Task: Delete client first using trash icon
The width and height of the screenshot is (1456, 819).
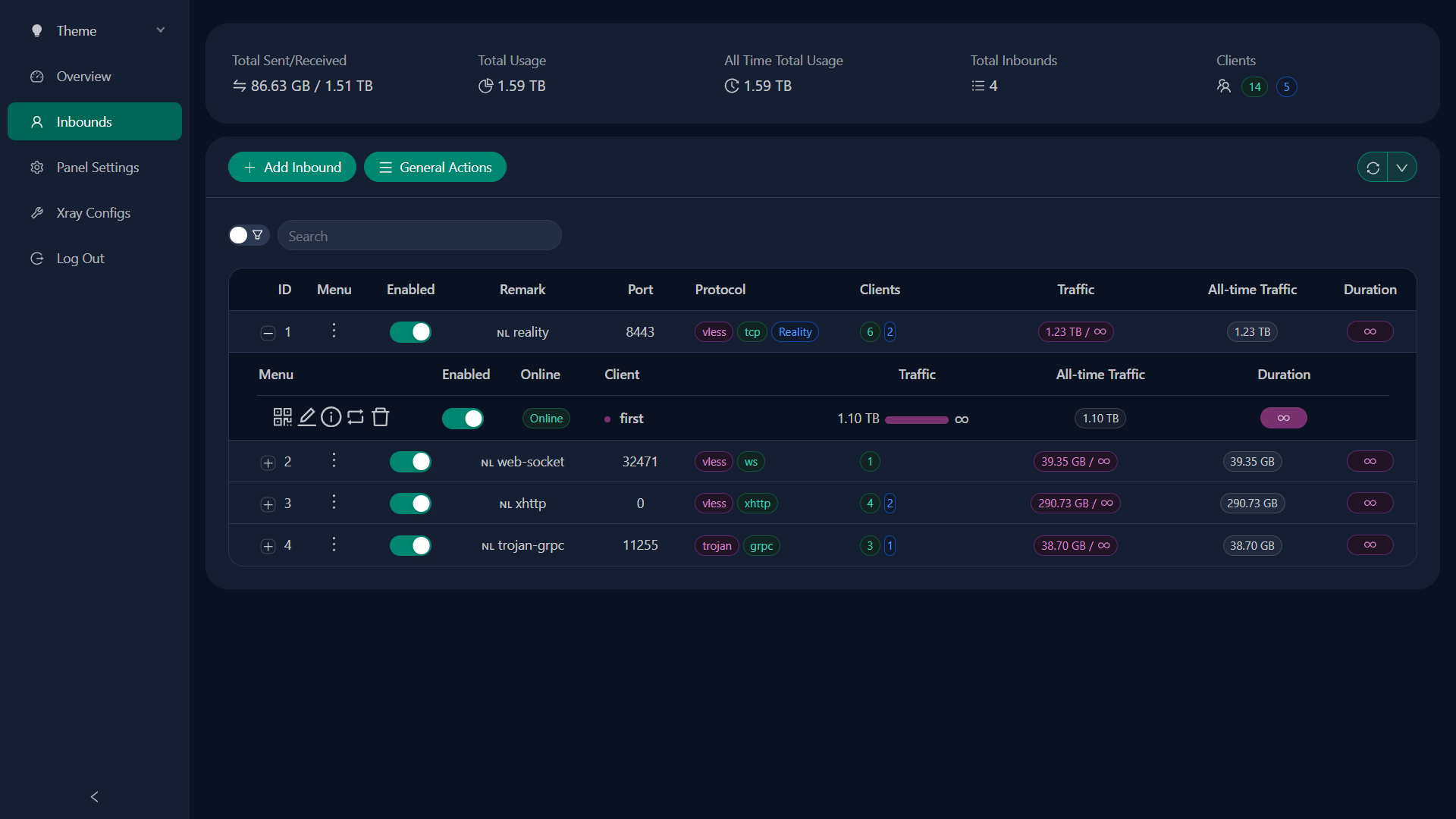Action: point(380,417)
